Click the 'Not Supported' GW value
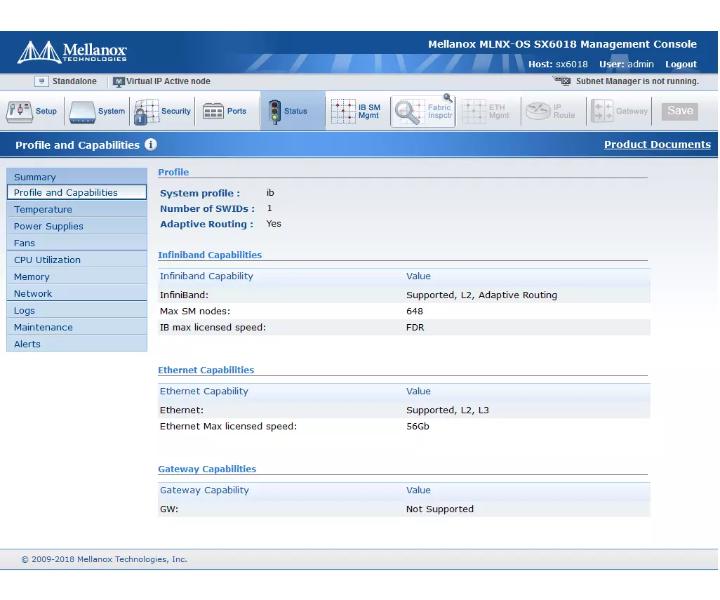The width and height of the screenshot is (720, 600). [439, 509]
